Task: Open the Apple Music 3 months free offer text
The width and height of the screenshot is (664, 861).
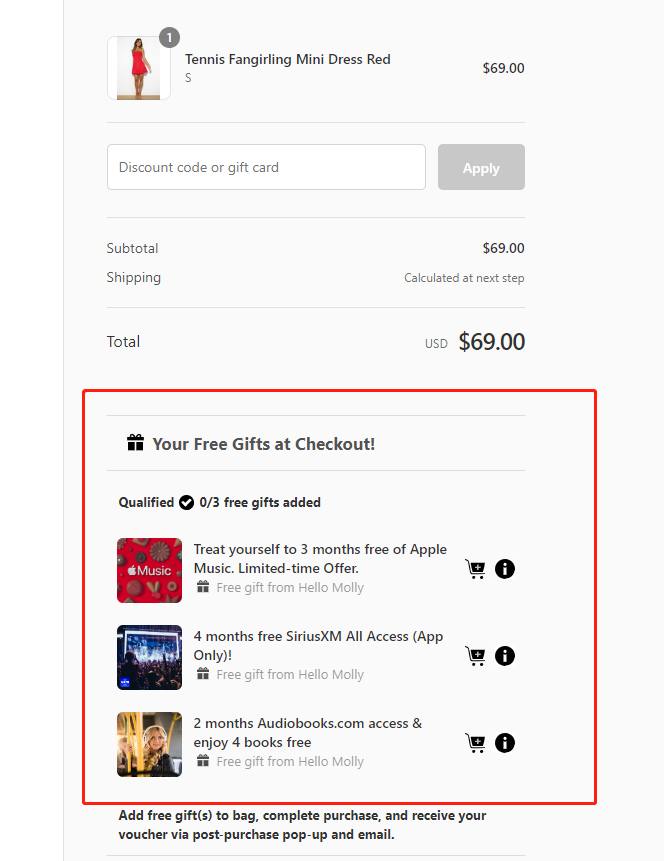Action: (x=320, y=558)
